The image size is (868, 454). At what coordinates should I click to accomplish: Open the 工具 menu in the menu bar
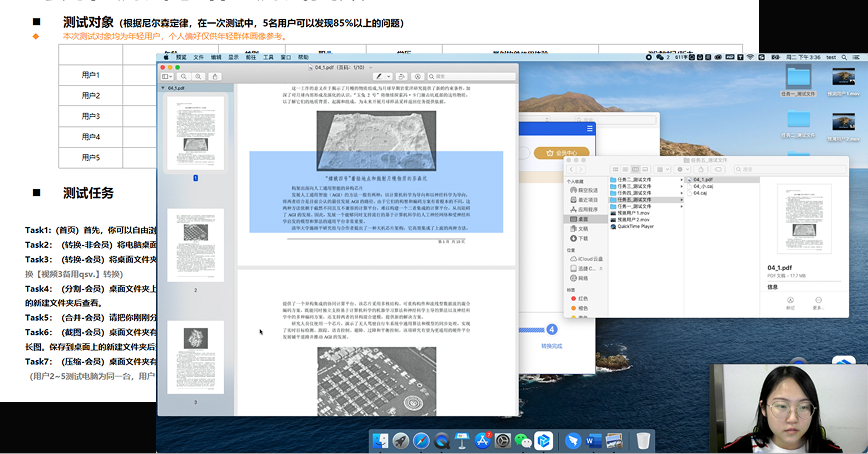pyautogui.click(x=268, y=57)
